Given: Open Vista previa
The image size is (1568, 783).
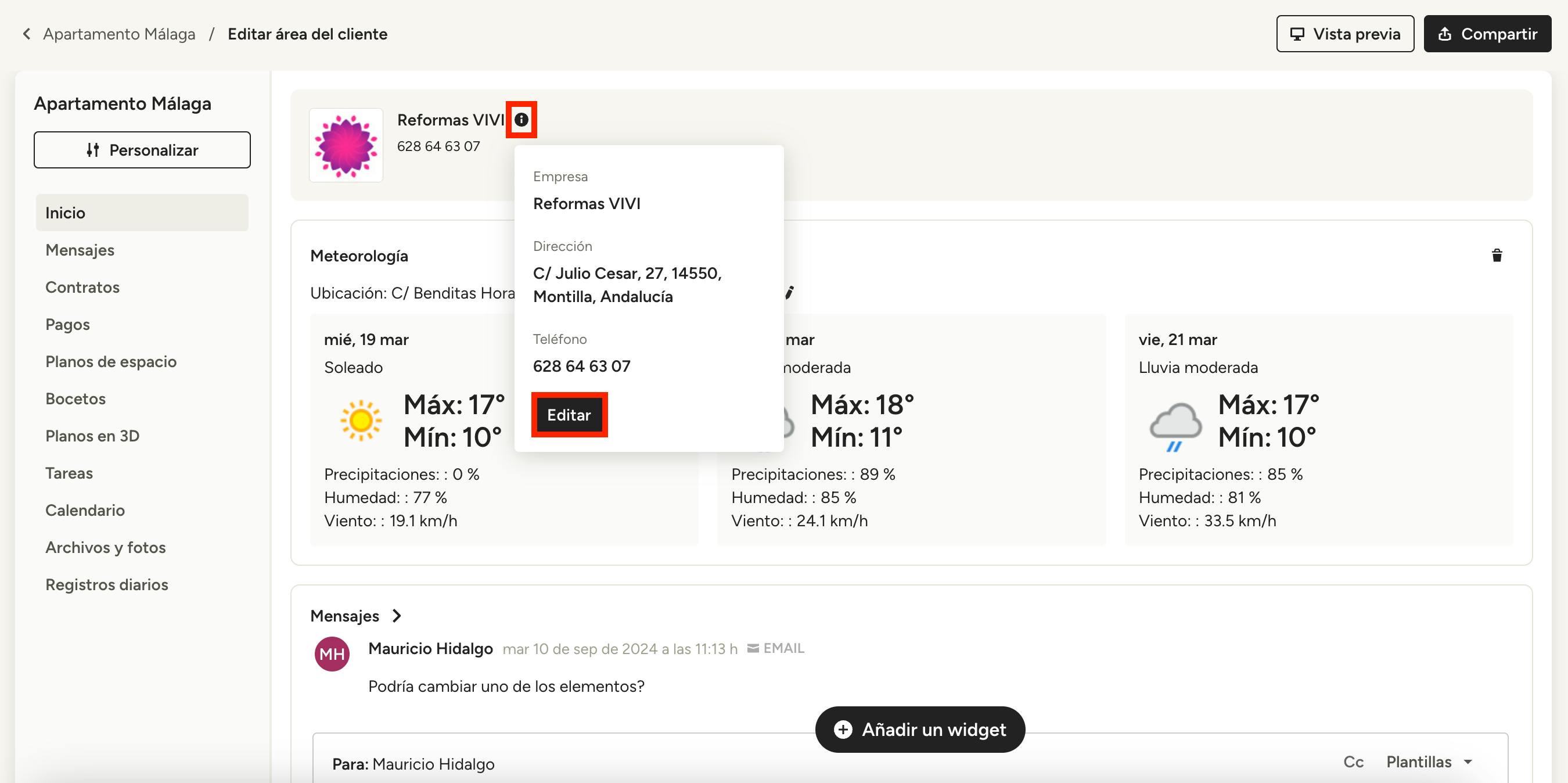Looking at the screenshot, I should point(1344,34).
